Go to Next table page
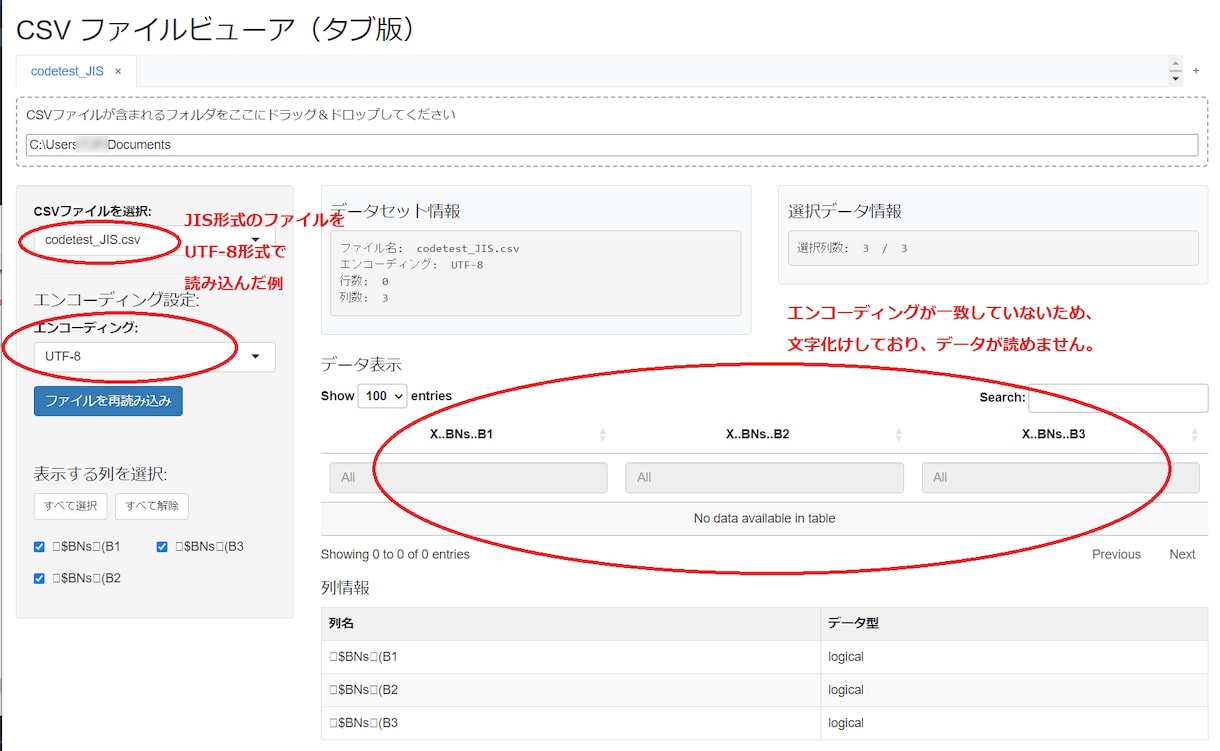Image resolution: width=1220 pixels, height=751 pixels. pos(1182,554)
